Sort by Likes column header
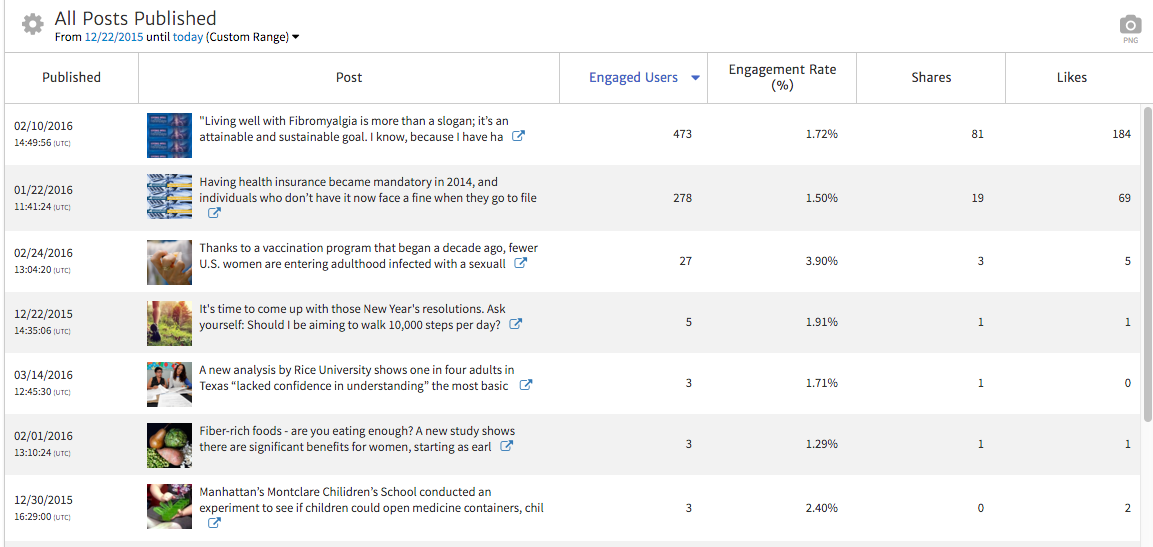Image resolution: width=1153 pixels, height=547 pixels. [x=1071, y=77]
